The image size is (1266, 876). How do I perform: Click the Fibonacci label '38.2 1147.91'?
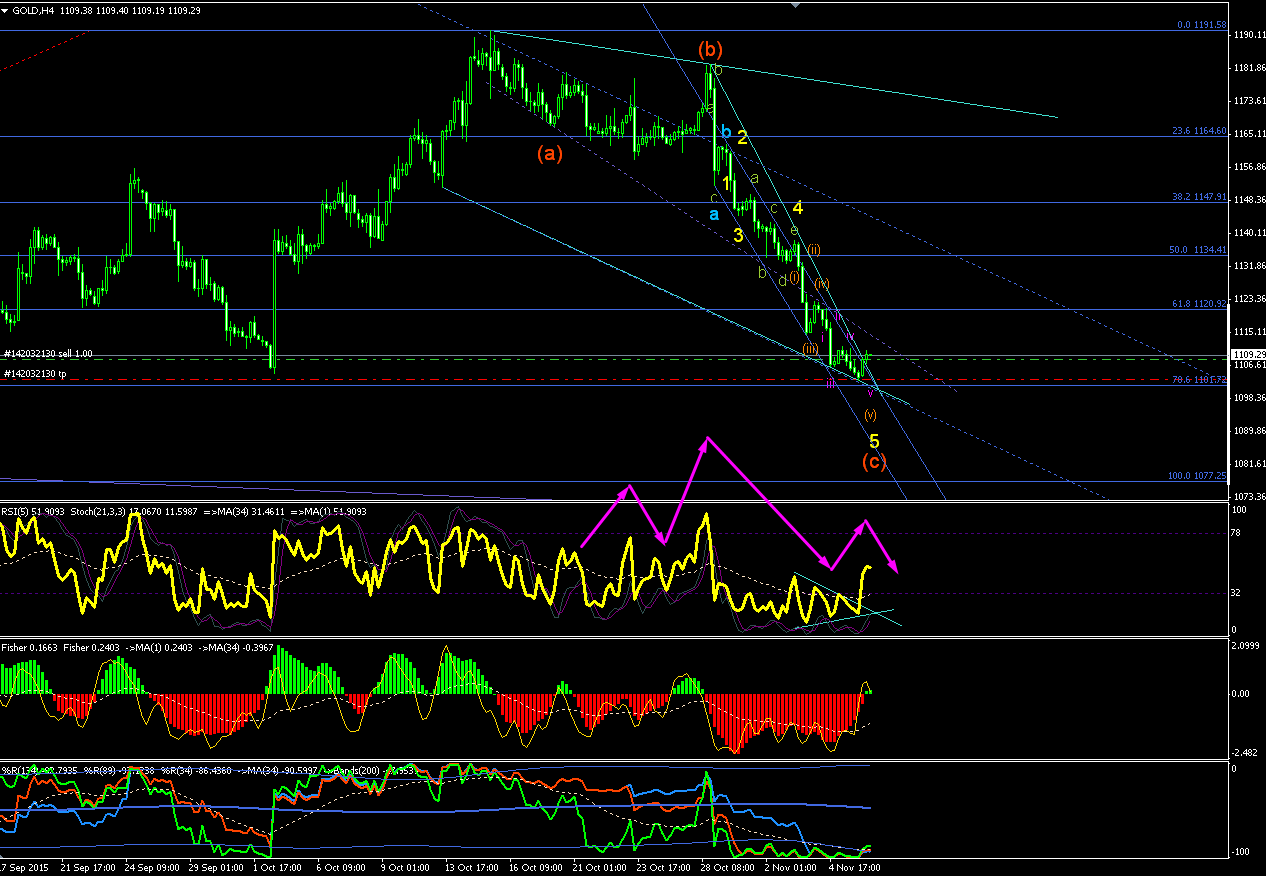pyautogui.click(x=1199, y=197)
